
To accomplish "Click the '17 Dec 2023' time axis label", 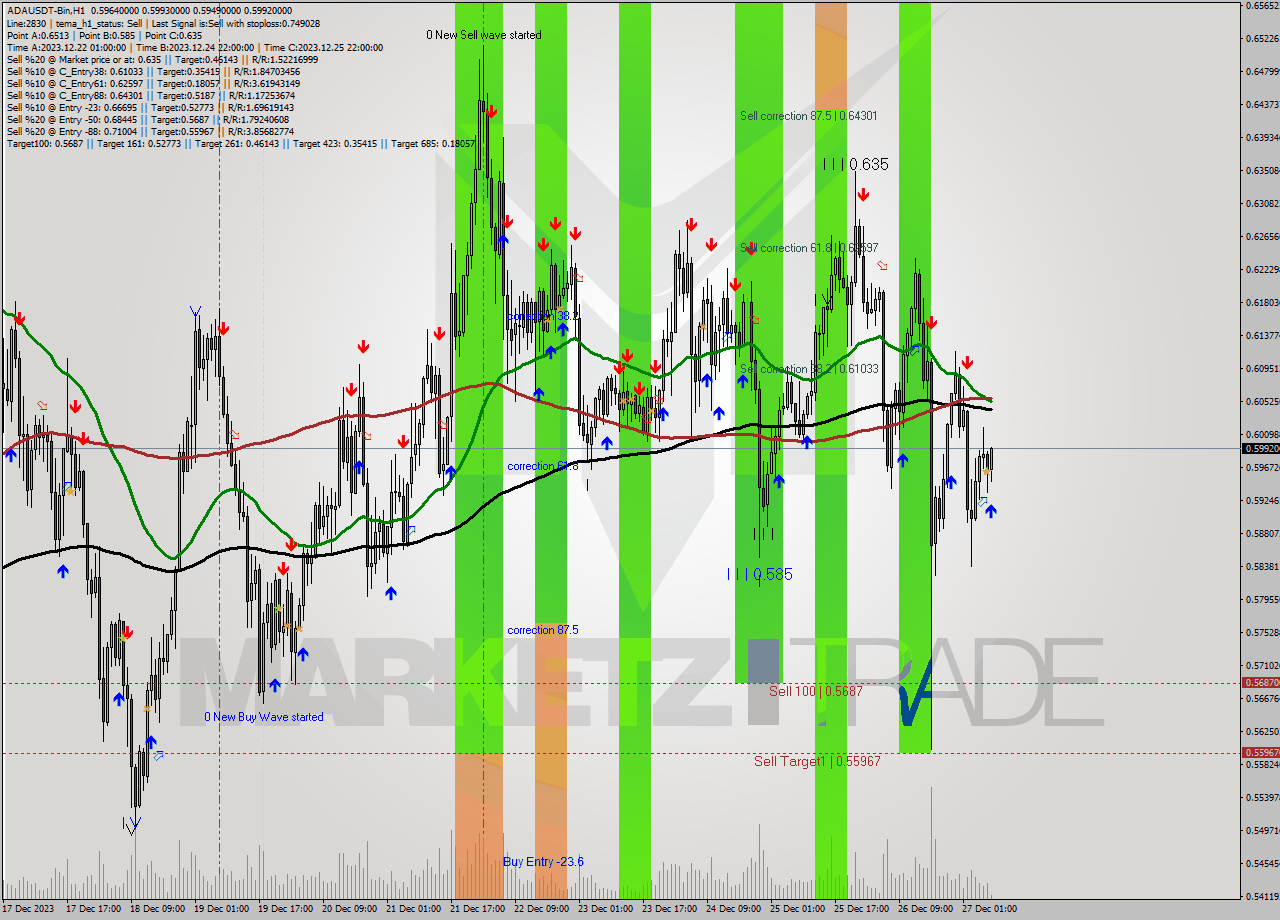I will 28,909.
